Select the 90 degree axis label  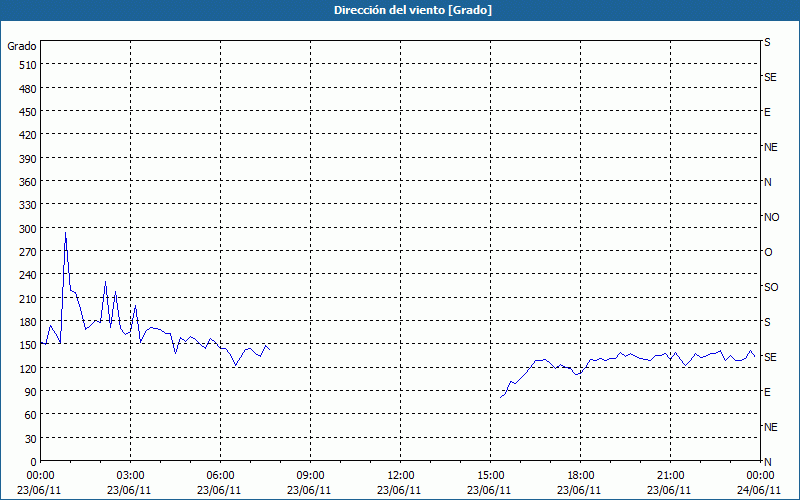tap(31, 392)
